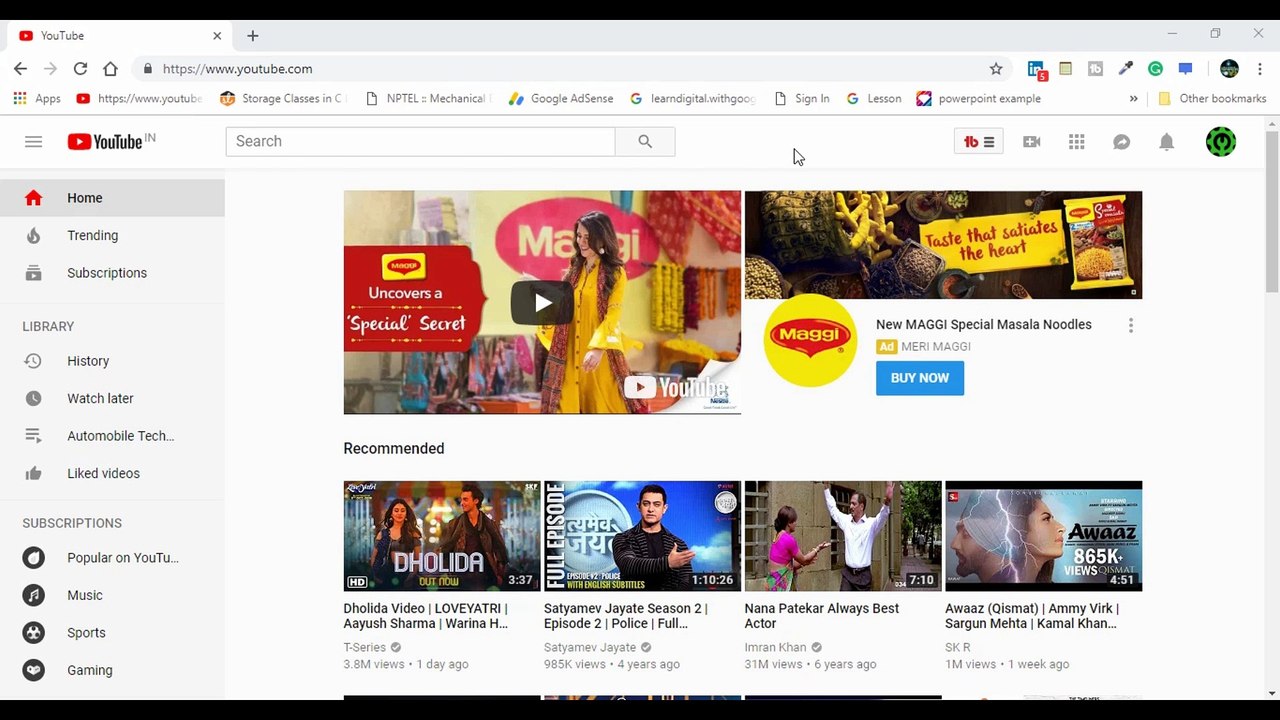Image resolution: width=1280 pixels, height=720 pixels.
Task: Open the Sports subscription
Action: [112, 633]
